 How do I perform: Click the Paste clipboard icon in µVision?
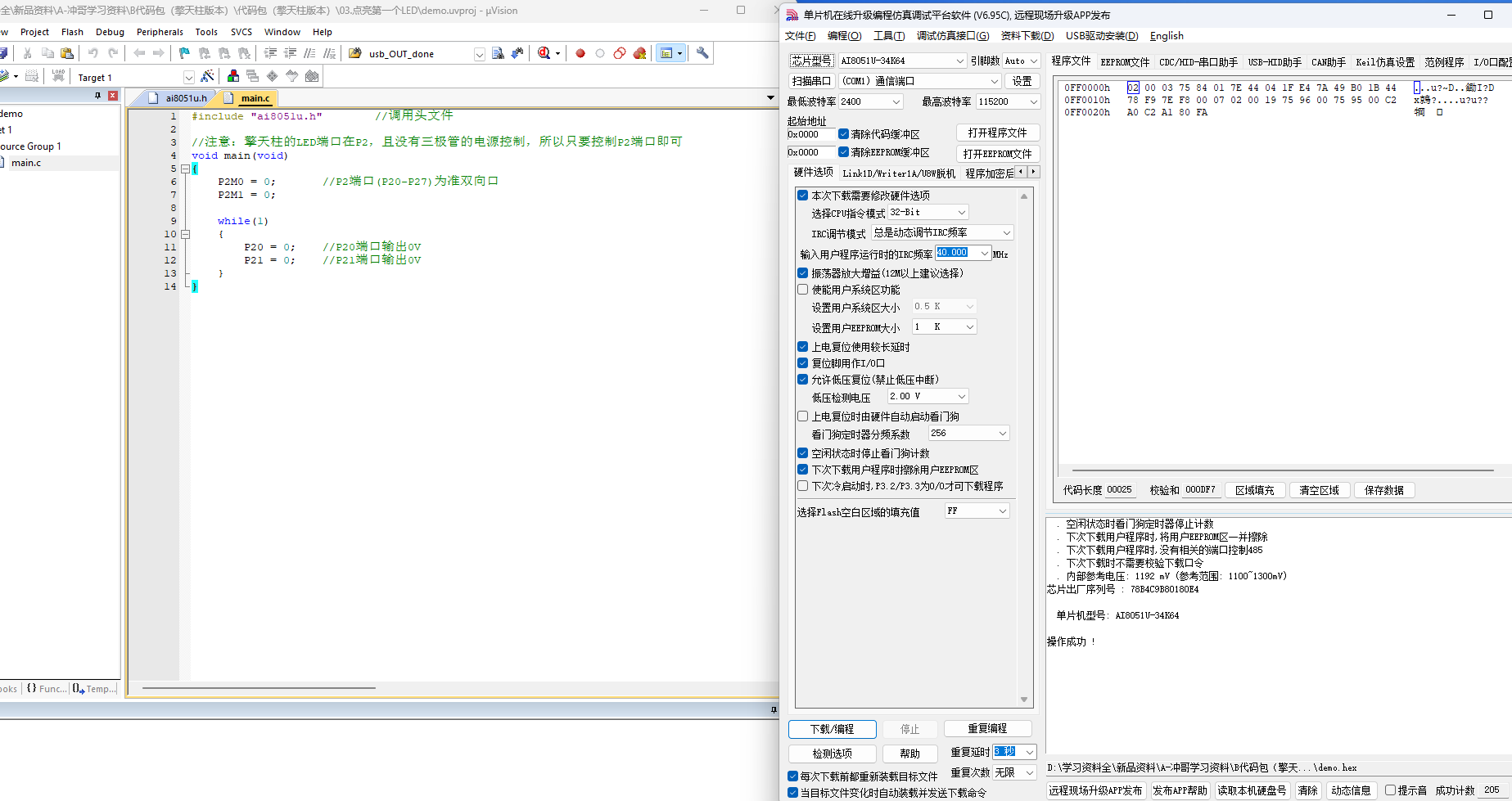[x=67, y=53]
